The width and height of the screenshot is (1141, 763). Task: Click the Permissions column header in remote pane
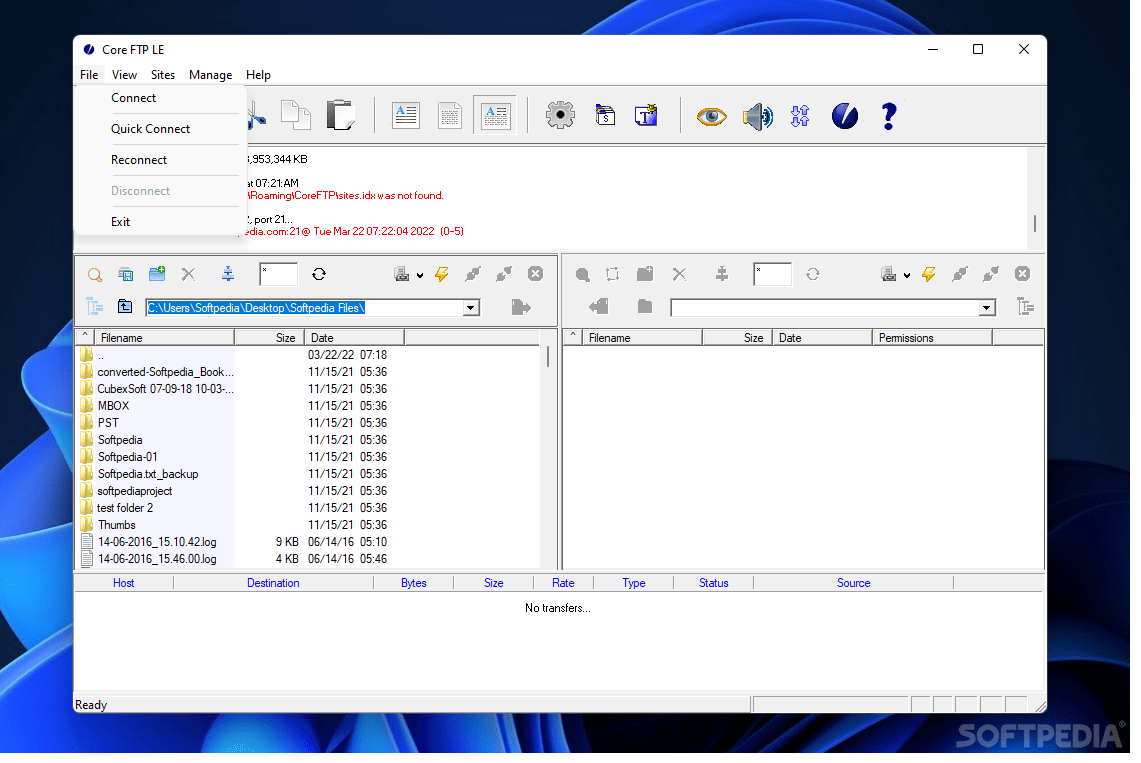click(x=933, y=338)
